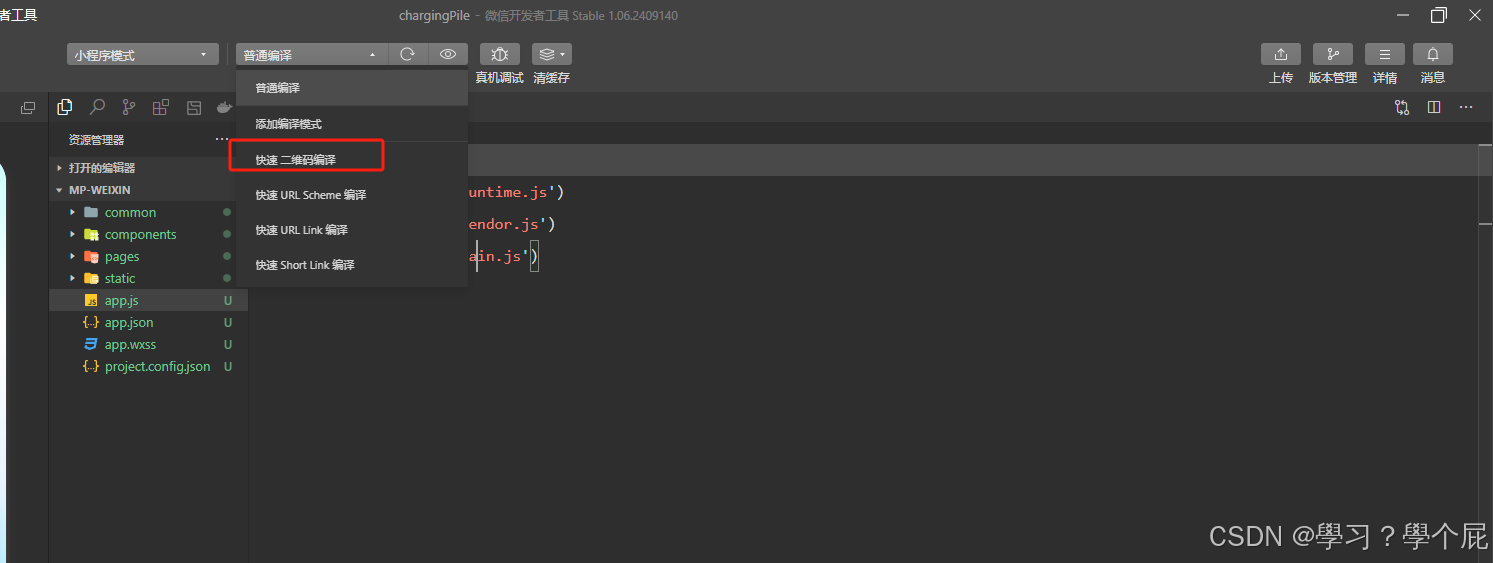
Task: Click the 真机调试 label
Action: coord(499,78)
